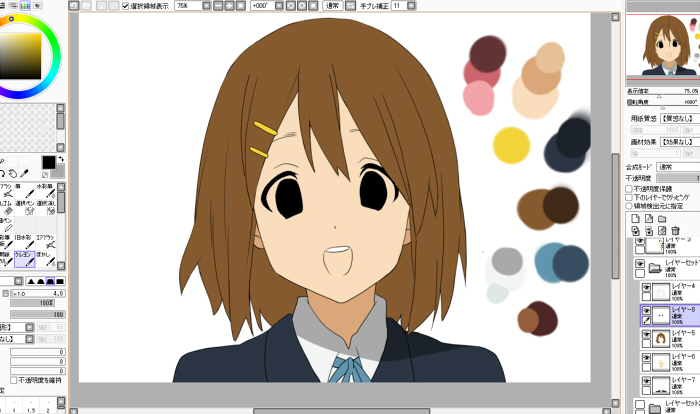
Task: Click the zoom out minus button
Action: 218,6
